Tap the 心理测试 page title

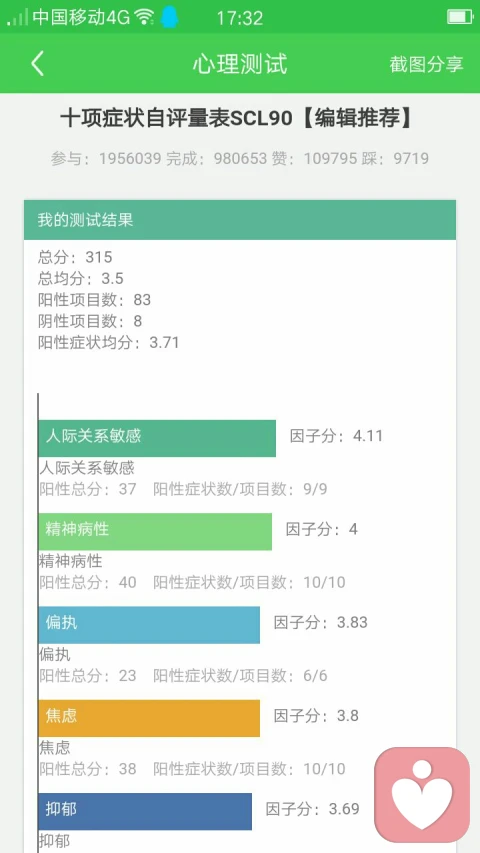239,64
